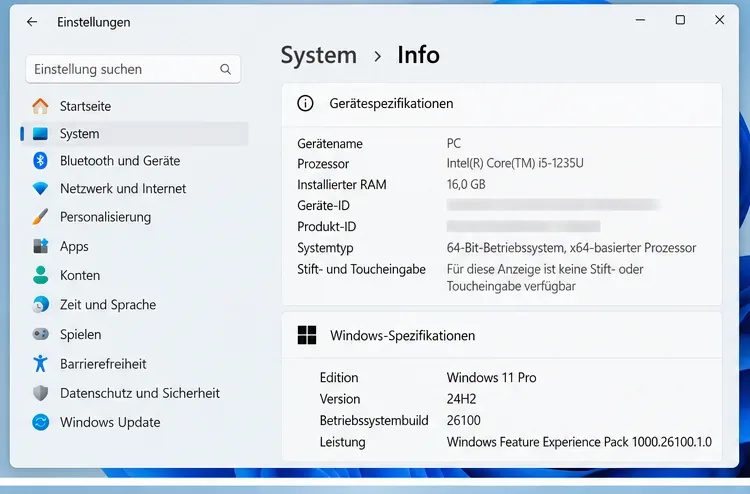Click the version value 24H2
The image size is (750, 494).
[x=461, y=399]
